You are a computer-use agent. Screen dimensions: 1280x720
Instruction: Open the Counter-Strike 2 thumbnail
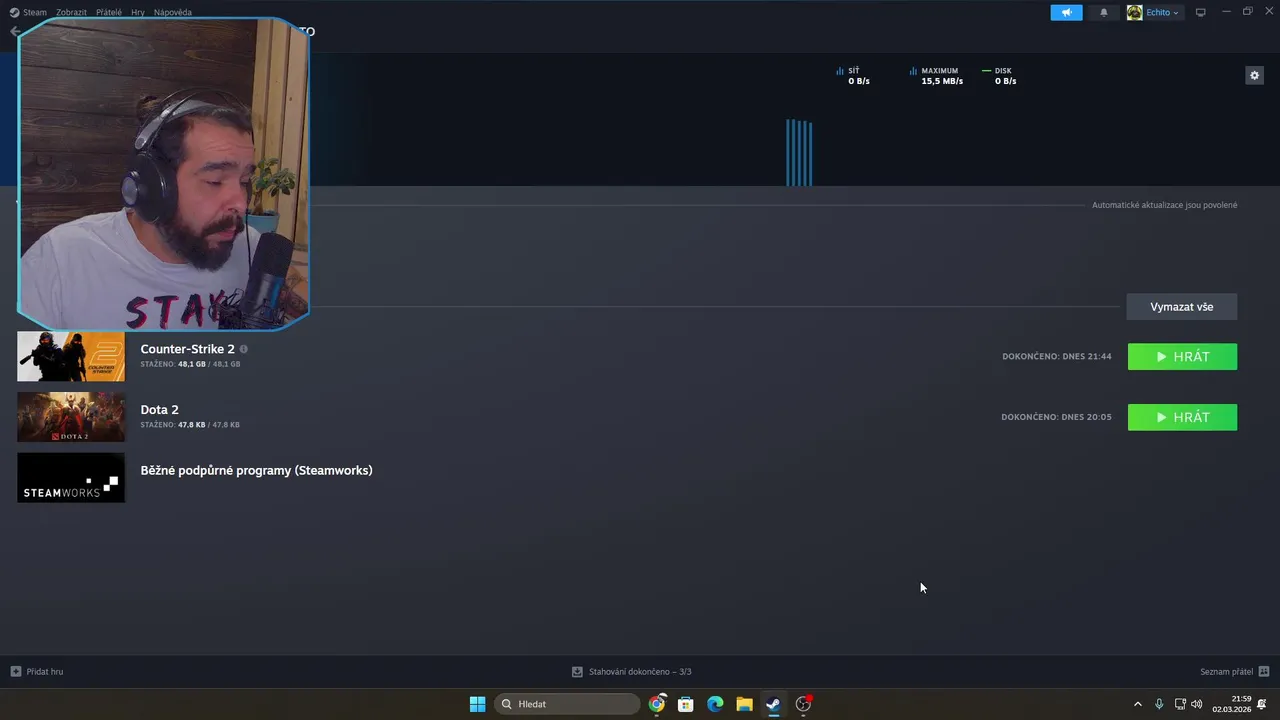[x=71, y=357]
